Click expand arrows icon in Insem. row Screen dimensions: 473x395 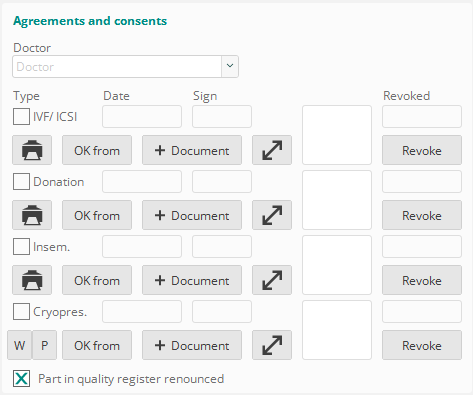pos(272,280)
